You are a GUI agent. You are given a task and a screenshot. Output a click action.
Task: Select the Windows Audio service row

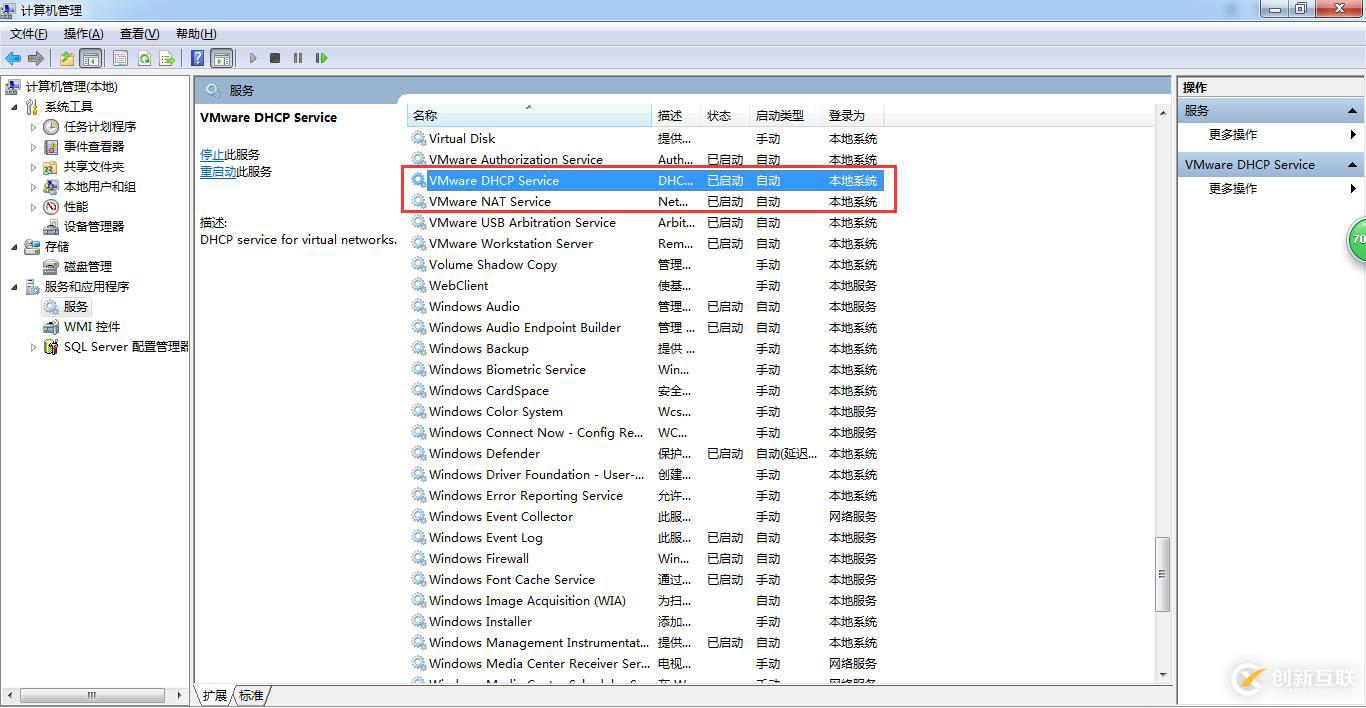coord(646,307)
